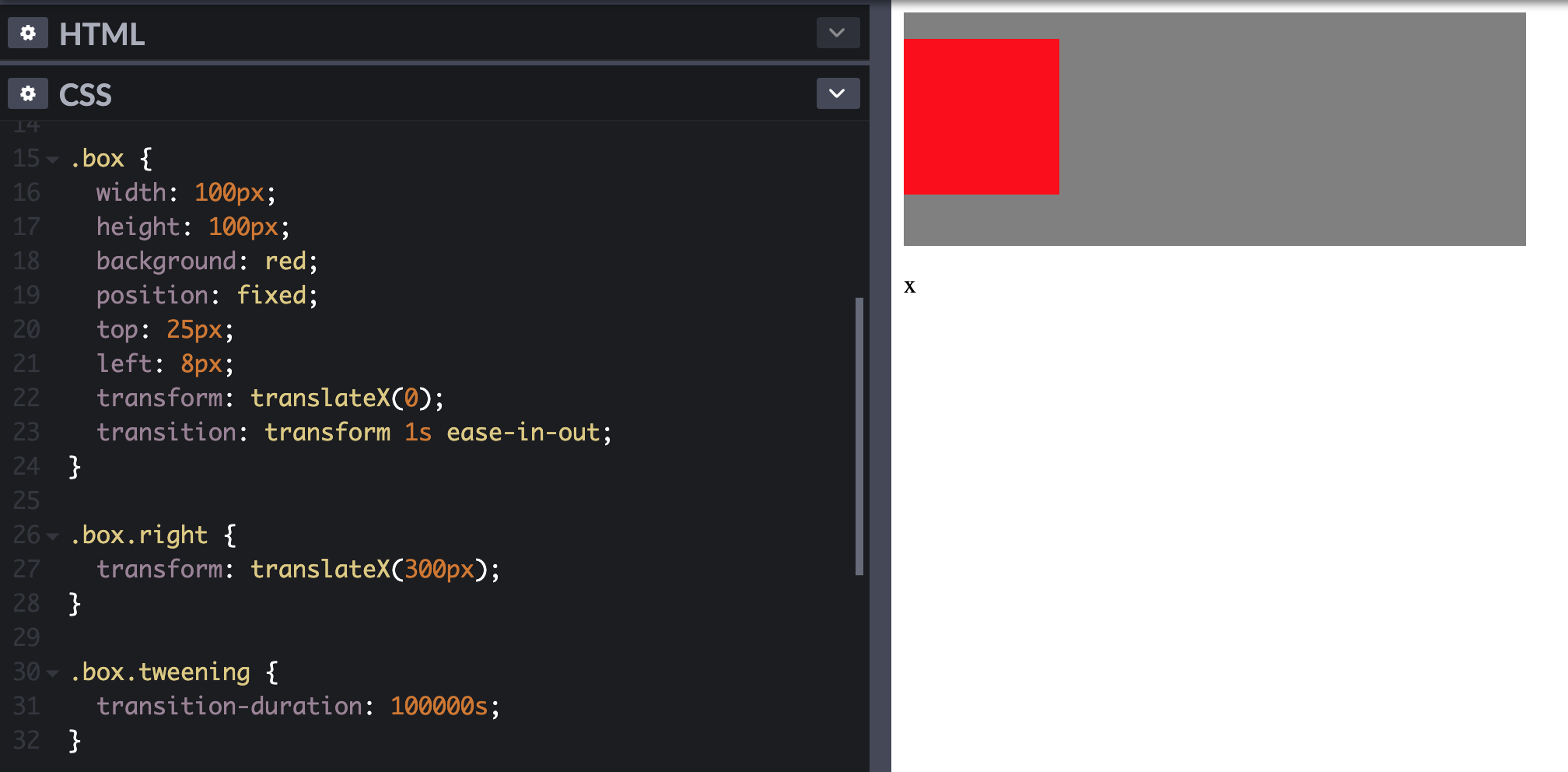This screenshot has height=772, width=1568.
Task: Click the position: fixed declaration
Action: click(206, 295)
